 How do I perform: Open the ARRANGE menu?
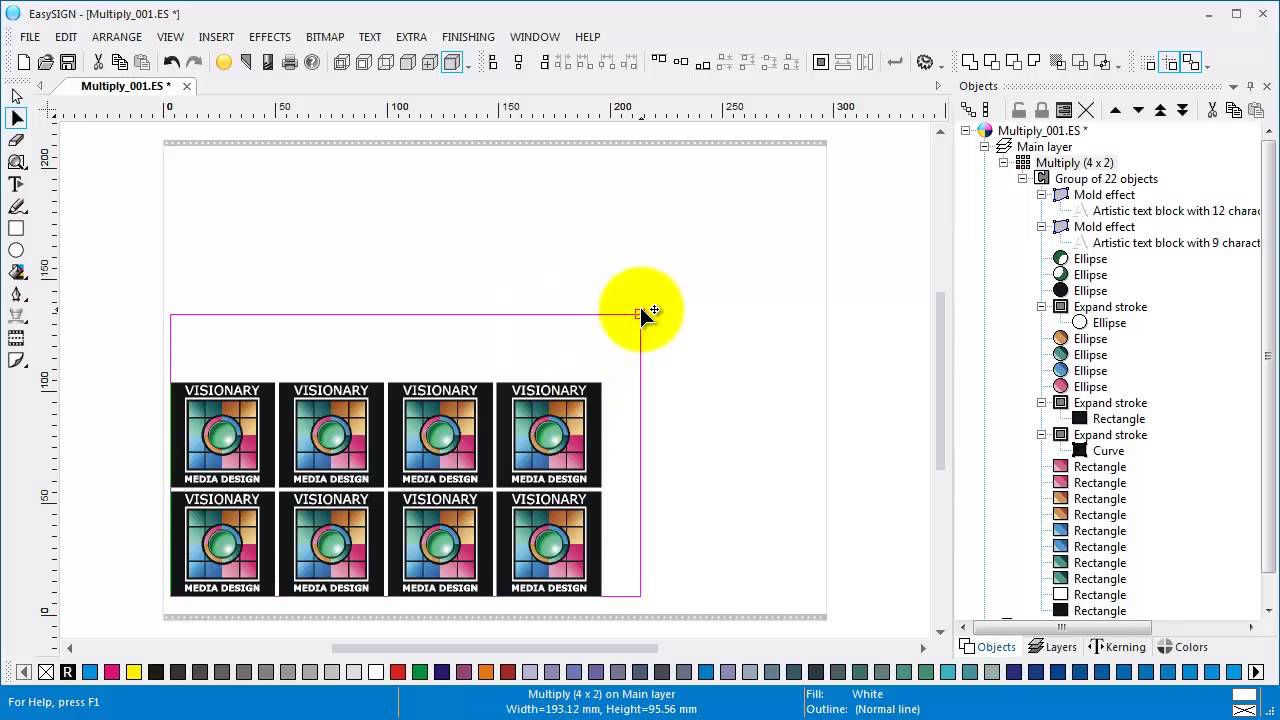point(117,37)
